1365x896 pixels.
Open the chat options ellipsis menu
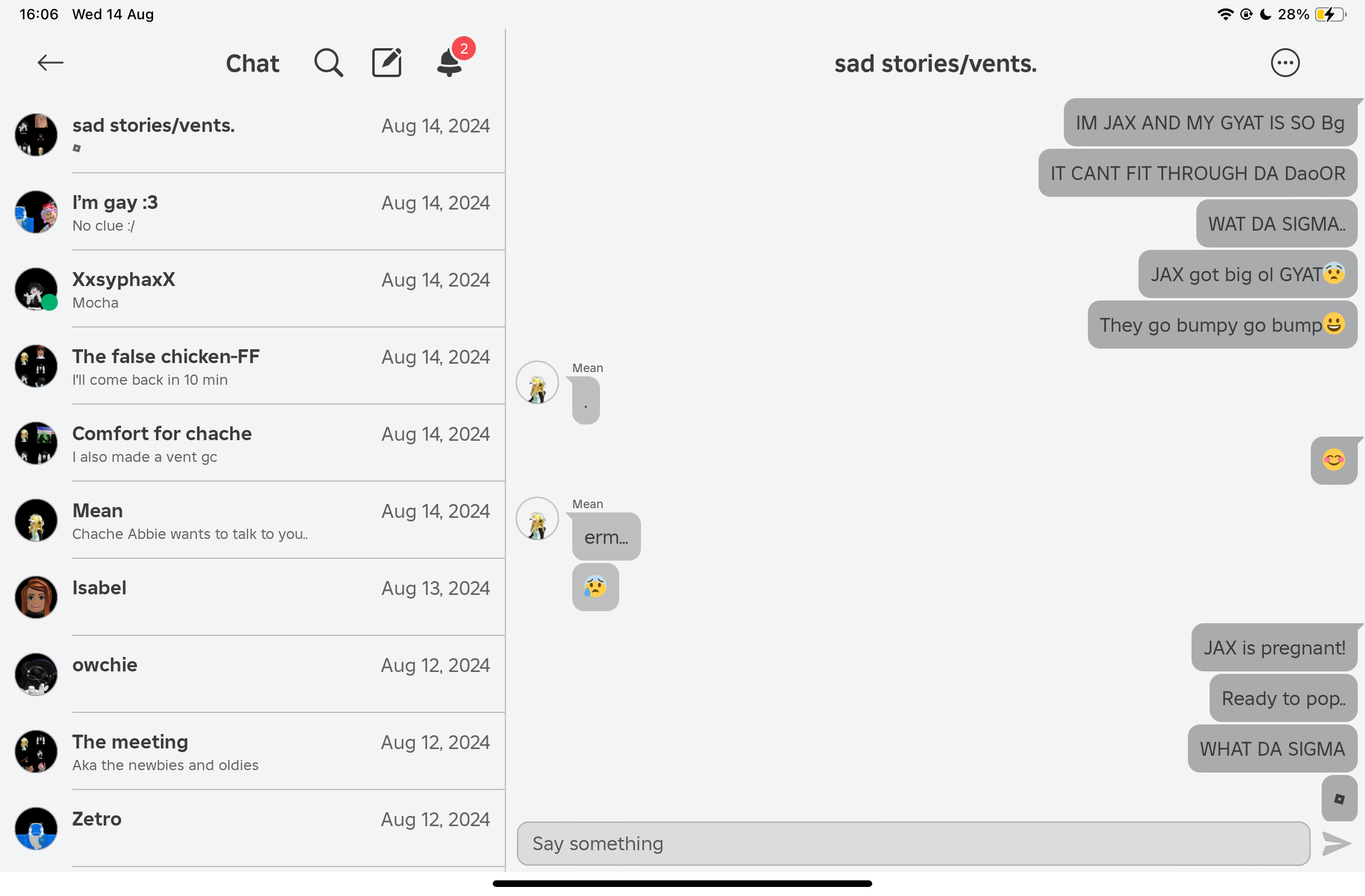coord(1285,63)
